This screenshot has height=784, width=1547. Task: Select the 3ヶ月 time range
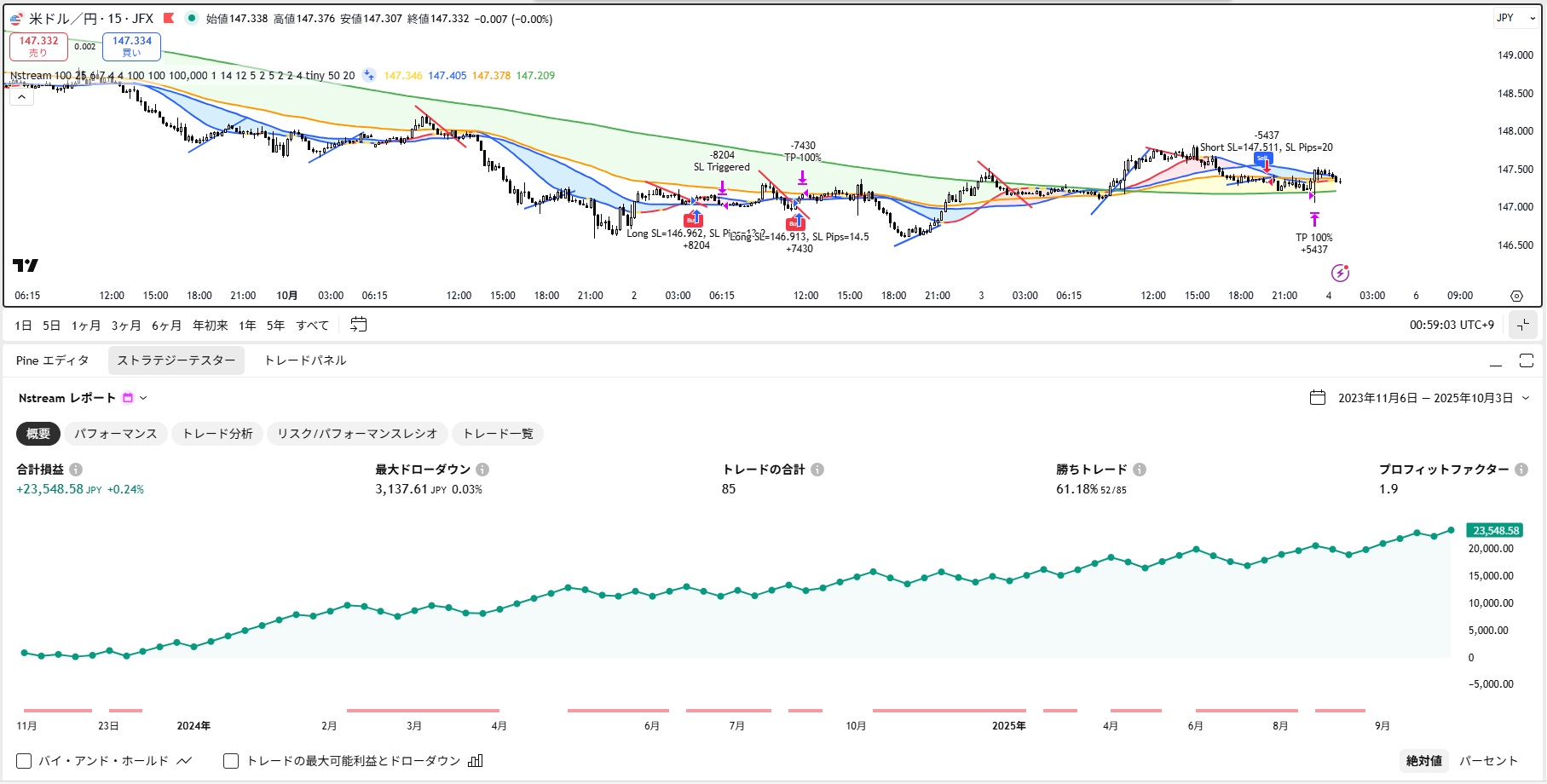click(x=126, y=326)
